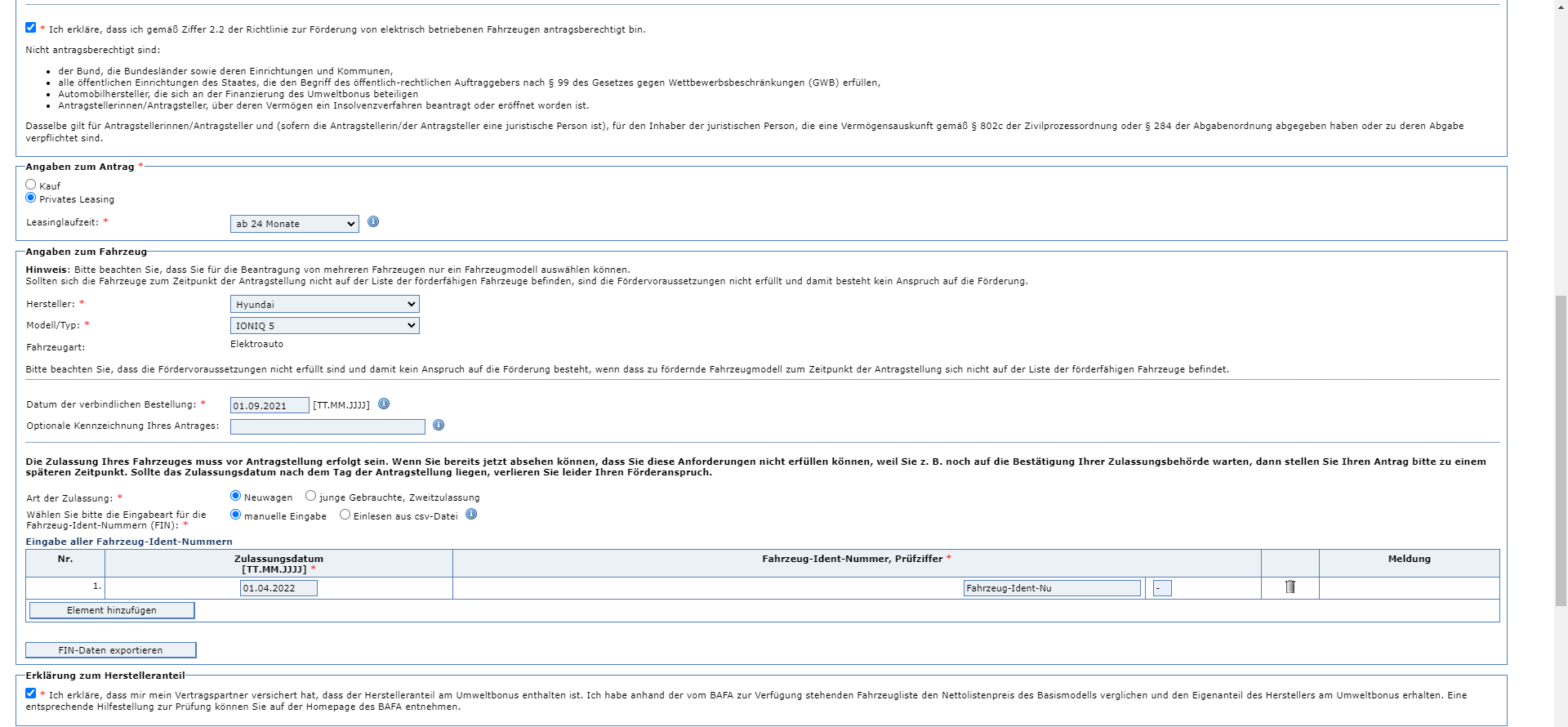This screenshot has width=1568, height=727.
Task: Select manuelle Eingabe for FIN entry
Action: pyautogui.click(x=235, y=515)
